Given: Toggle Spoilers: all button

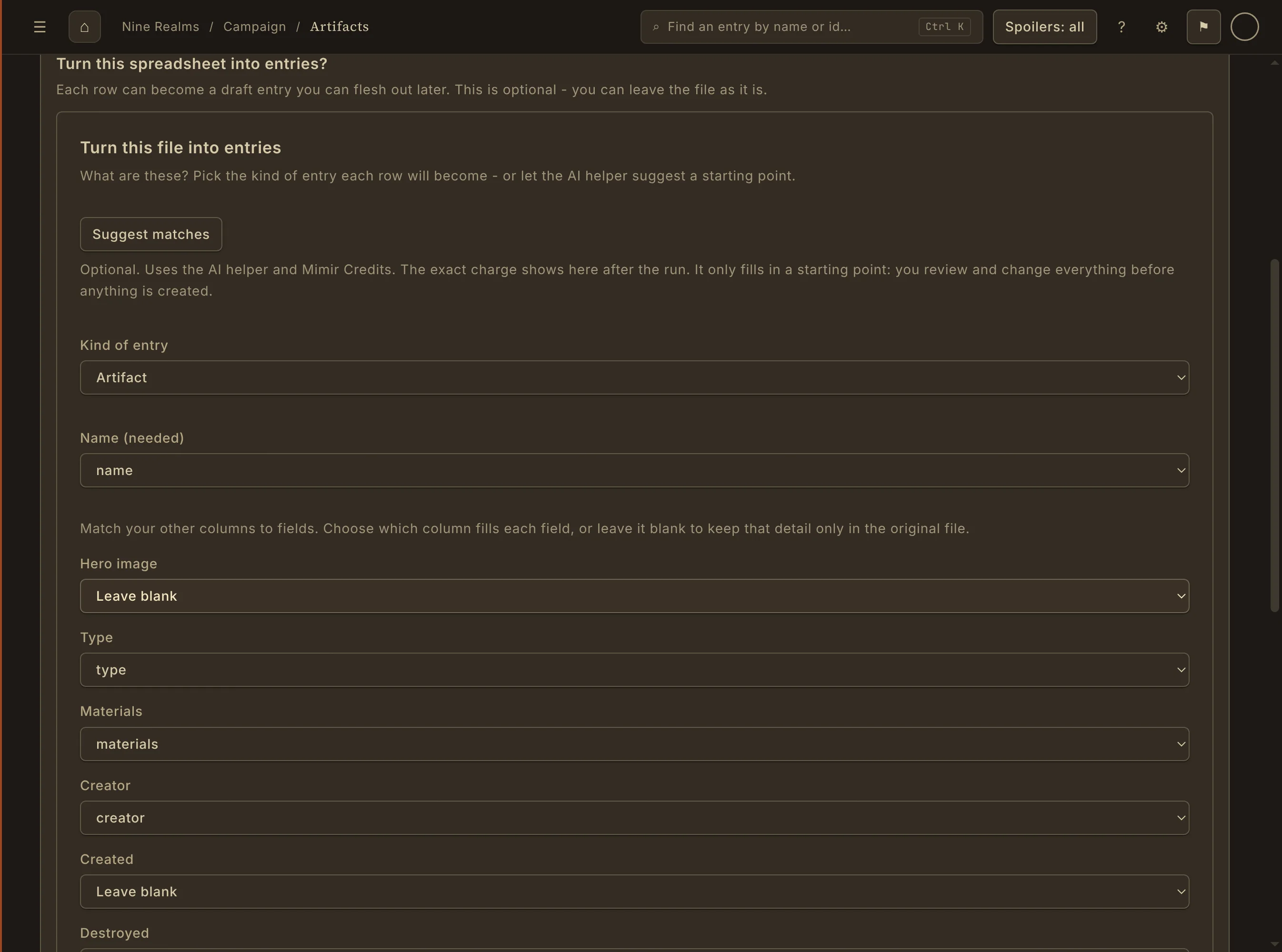Looking at the screenshot, I should coord(1044,27).
